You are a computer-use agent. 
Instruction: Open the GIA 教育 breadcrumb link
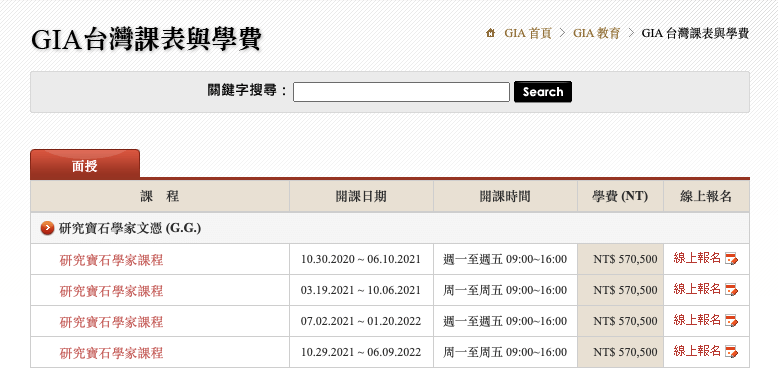pyautogui.click(x=596, y=33)
